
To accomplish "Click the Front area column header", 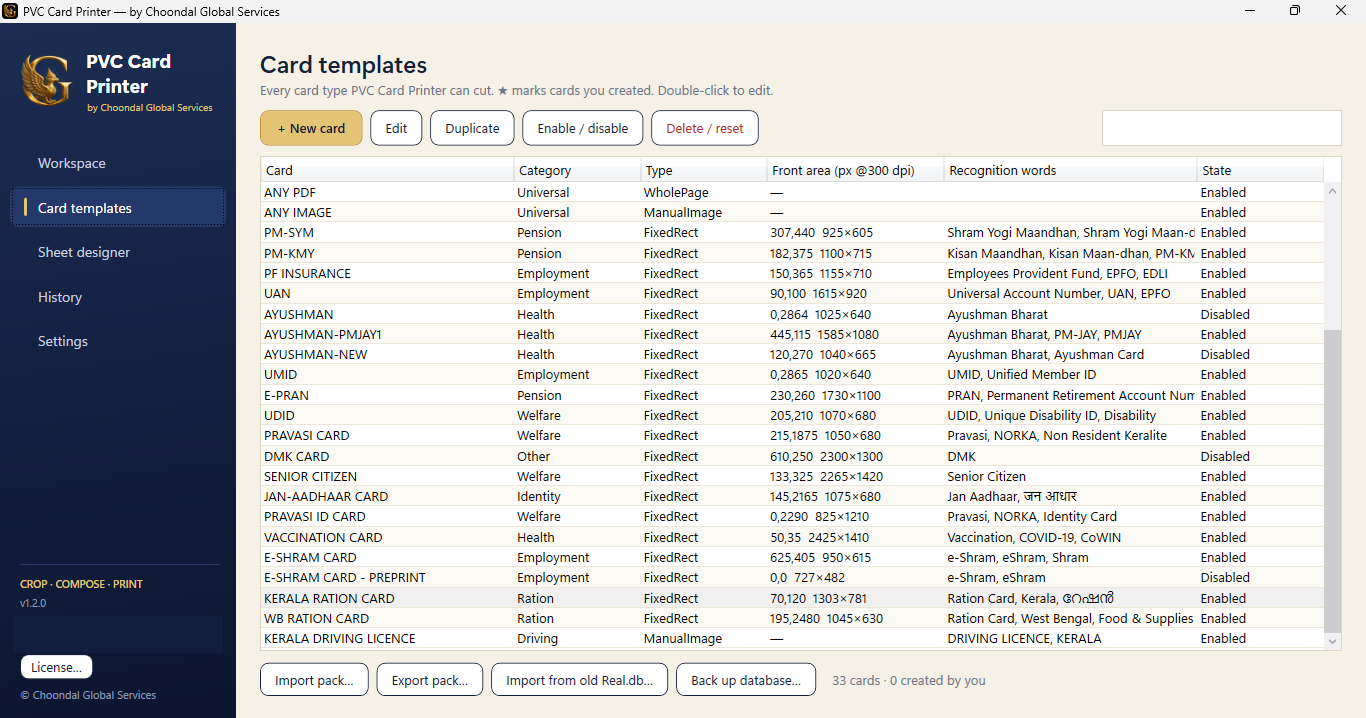I will click(x=855, y=170).
